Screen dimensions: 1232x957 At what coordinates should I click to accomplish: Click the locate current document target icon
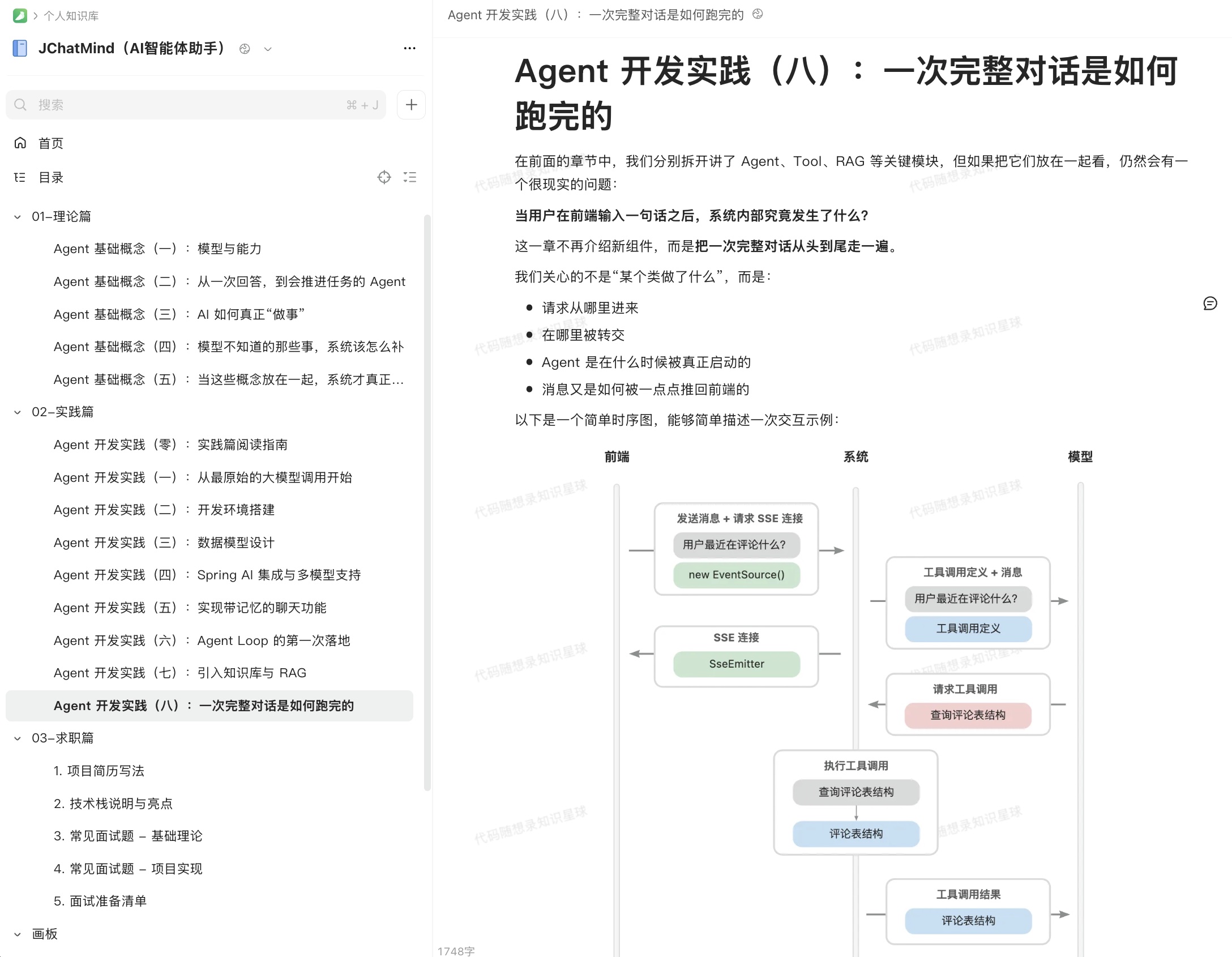[384, 177]
